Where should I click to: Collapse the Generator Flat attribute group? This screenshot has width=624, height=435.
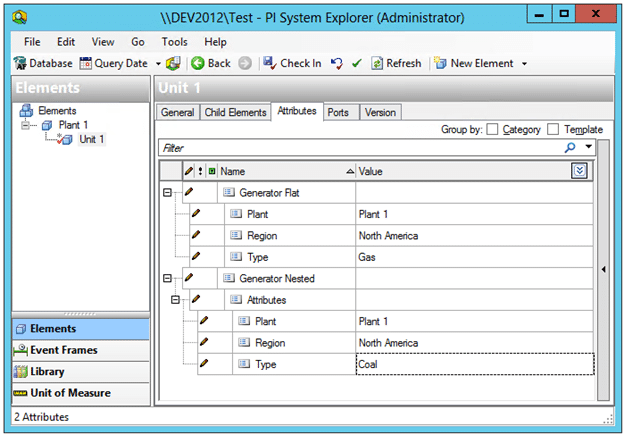(168, 192)
